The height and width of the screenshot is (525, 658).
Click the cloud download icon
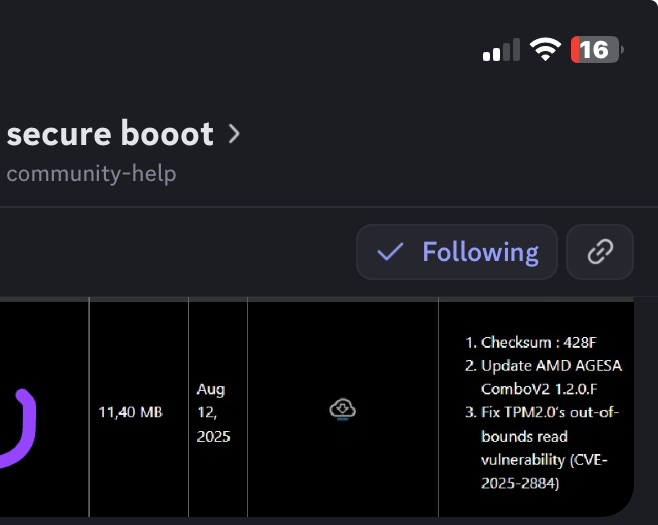[343, 409]
